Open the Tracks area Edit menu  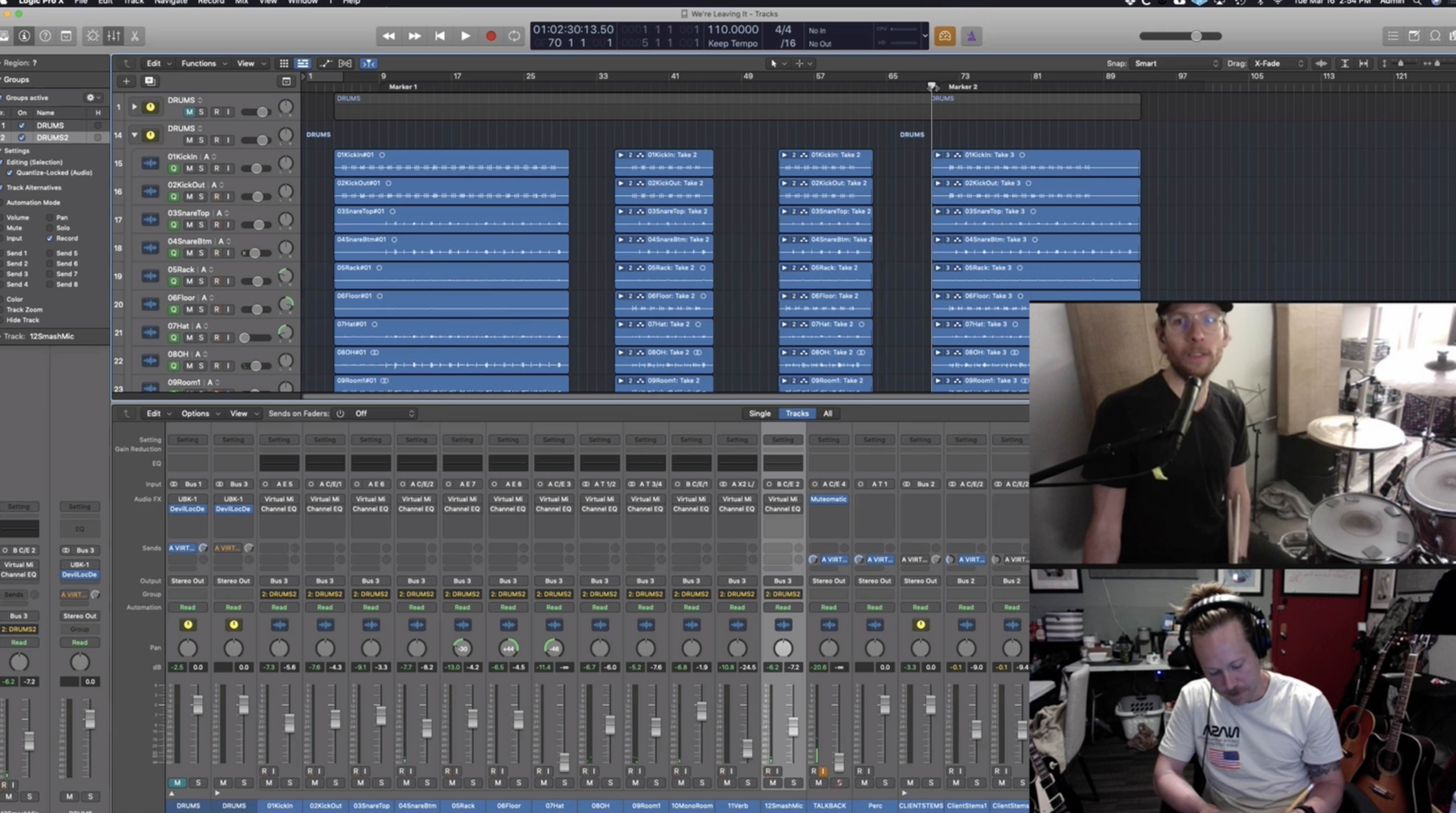[158, 63]
